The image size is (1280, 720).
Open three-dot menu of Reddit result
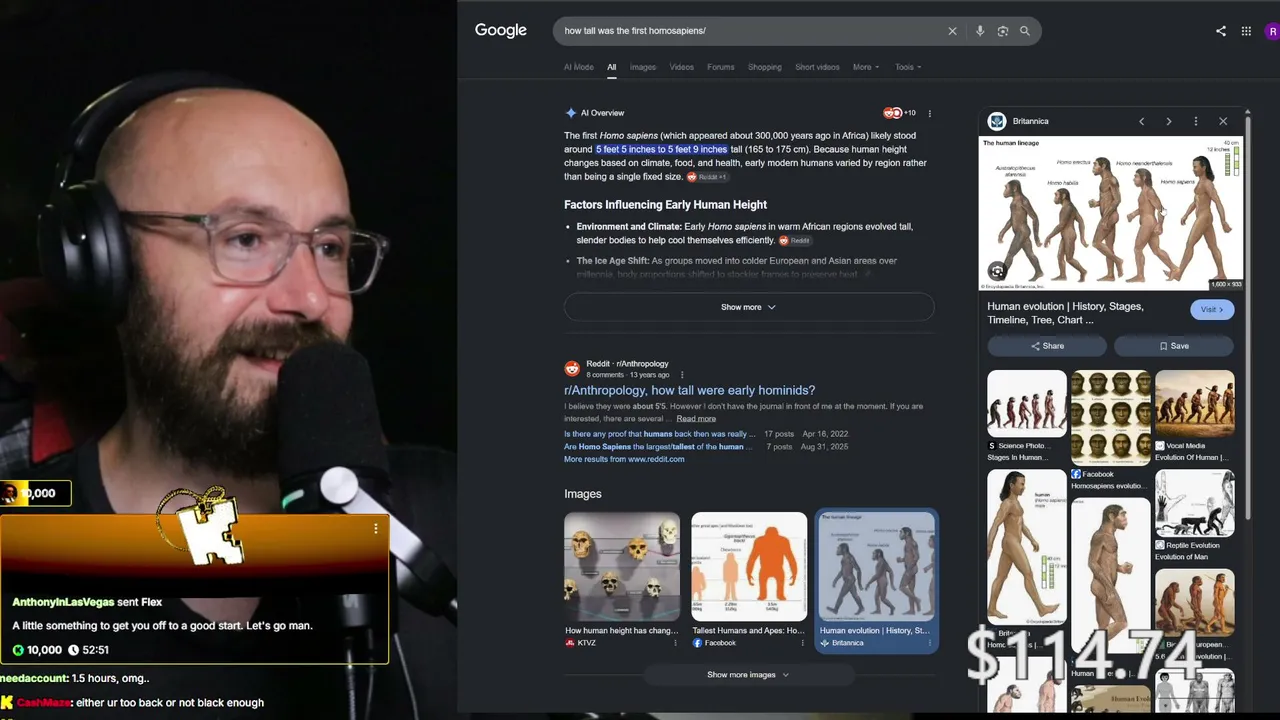[682, 375]
